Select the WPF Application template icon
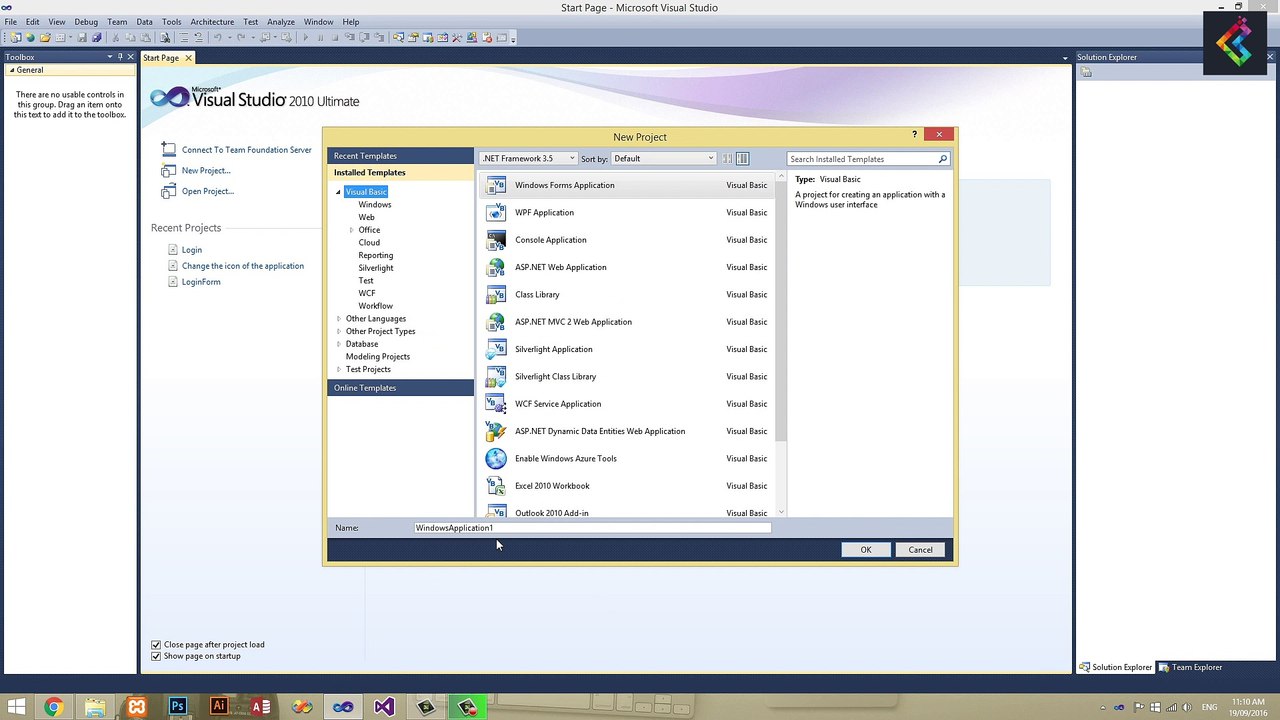Image resolution: width=1280 pixels, height=720 pixels. [496, 212]
